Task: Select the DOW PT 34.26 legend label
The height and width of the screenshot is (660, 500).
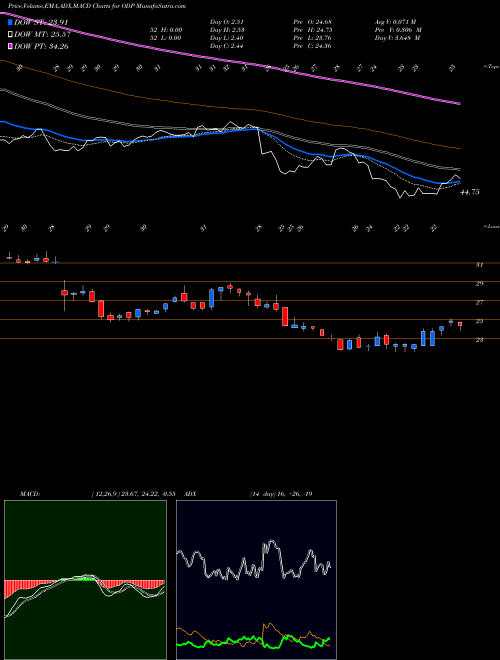Action: point(41,47)
